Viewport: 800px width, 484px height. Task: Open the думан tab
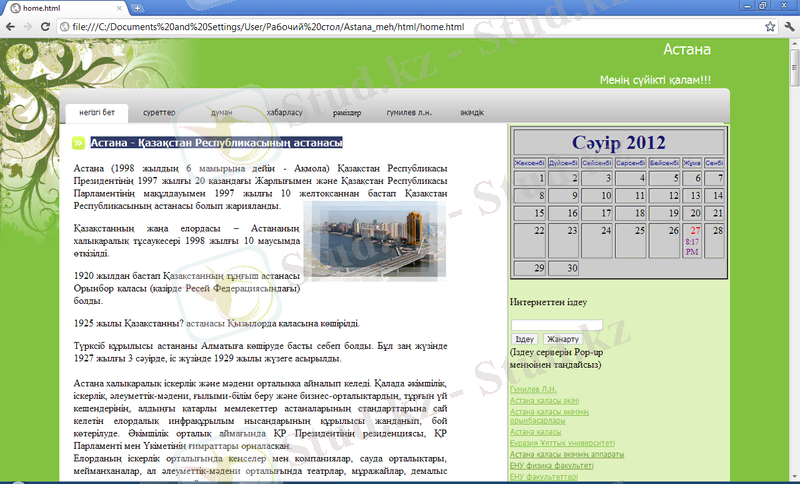pos(221,113)
